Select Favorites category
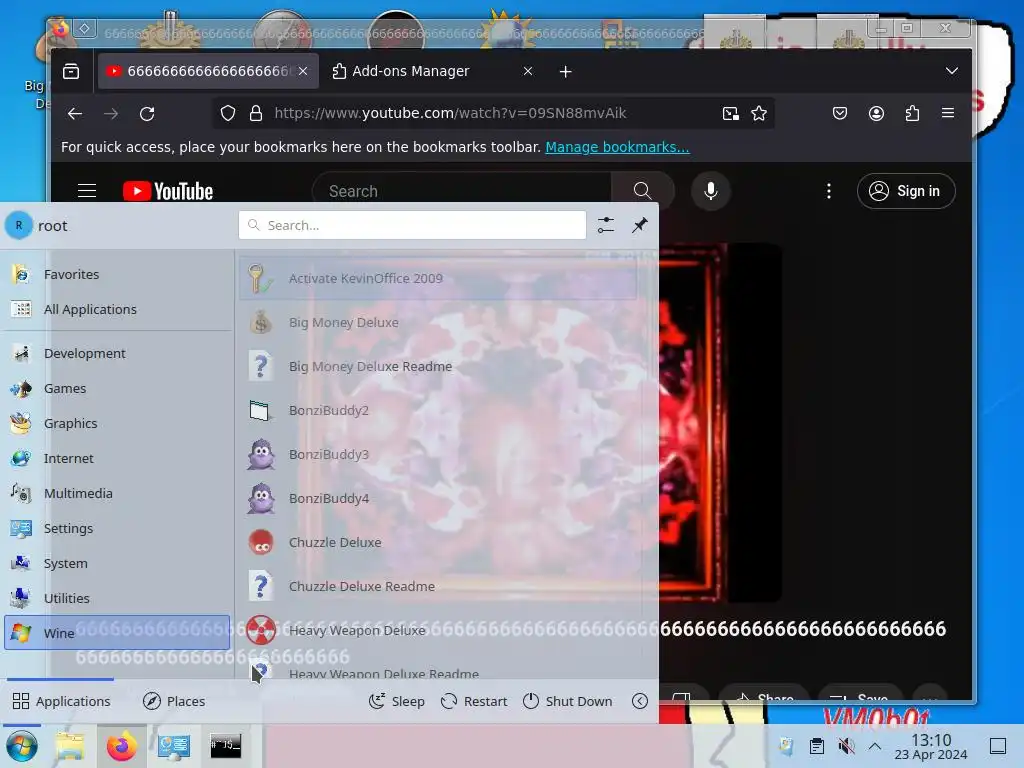The image size is (1024, 768). [117, 274]
